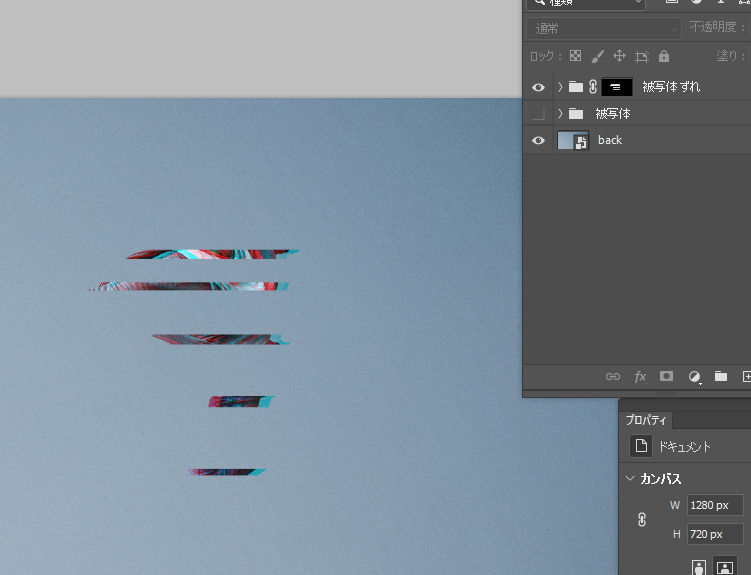Image resolution: width=751 pixels, height=575 pixels.
Task: Click the lock transparent pixels icon
Action: pos(575,57)
